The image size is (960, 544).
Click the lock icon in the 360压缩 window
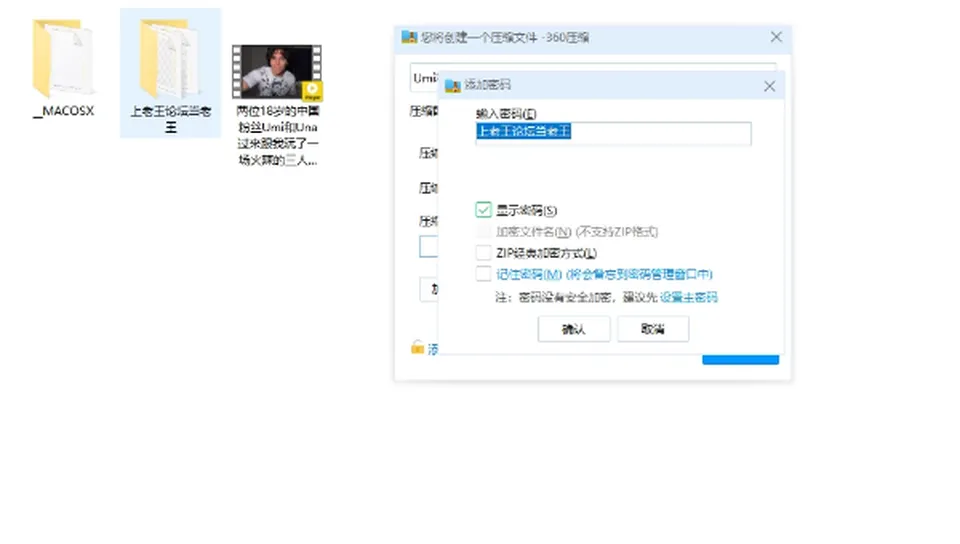click(x=417, y=348)
